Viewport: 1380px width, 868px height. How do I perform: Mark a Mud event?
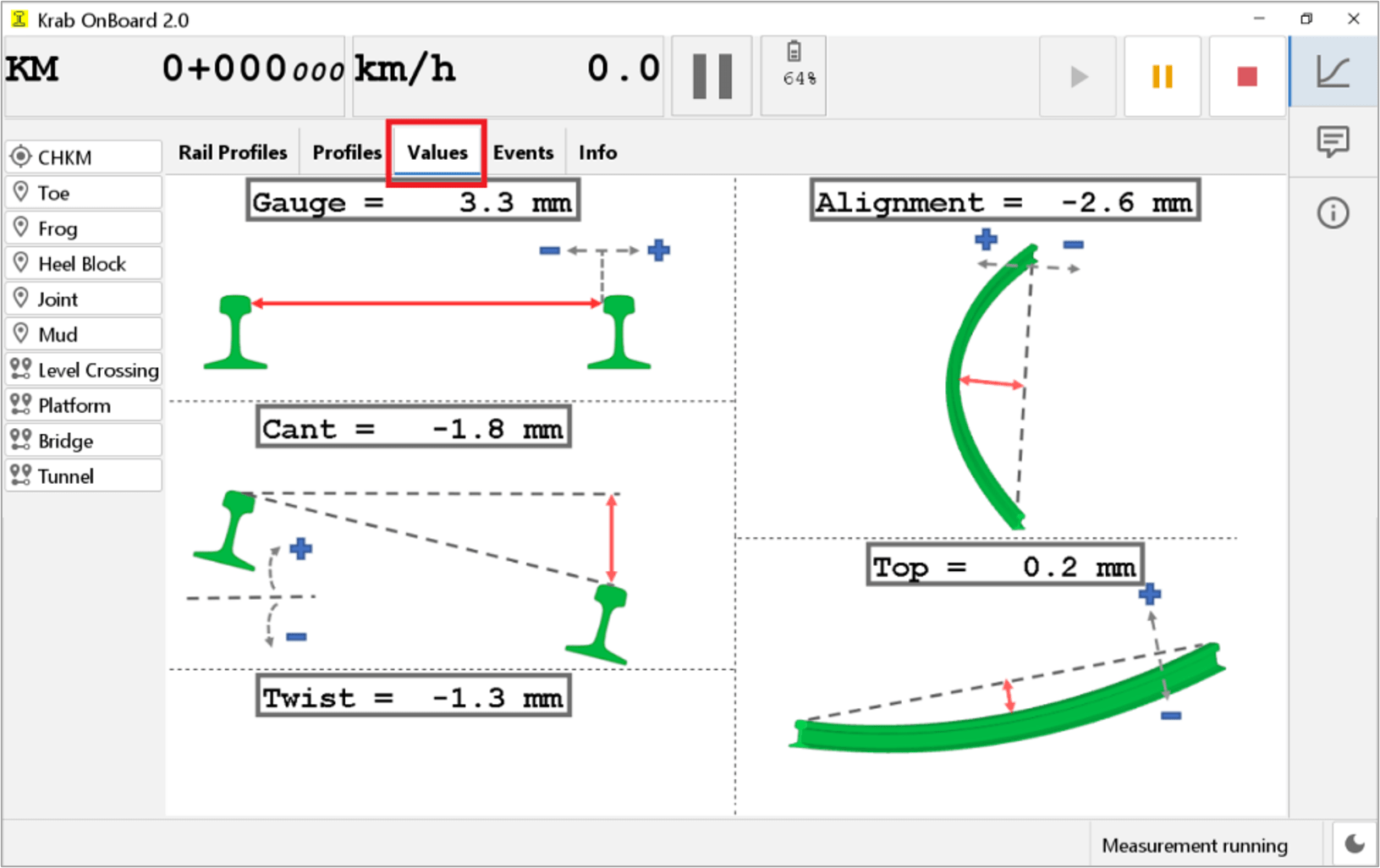[x=84, y=335]
